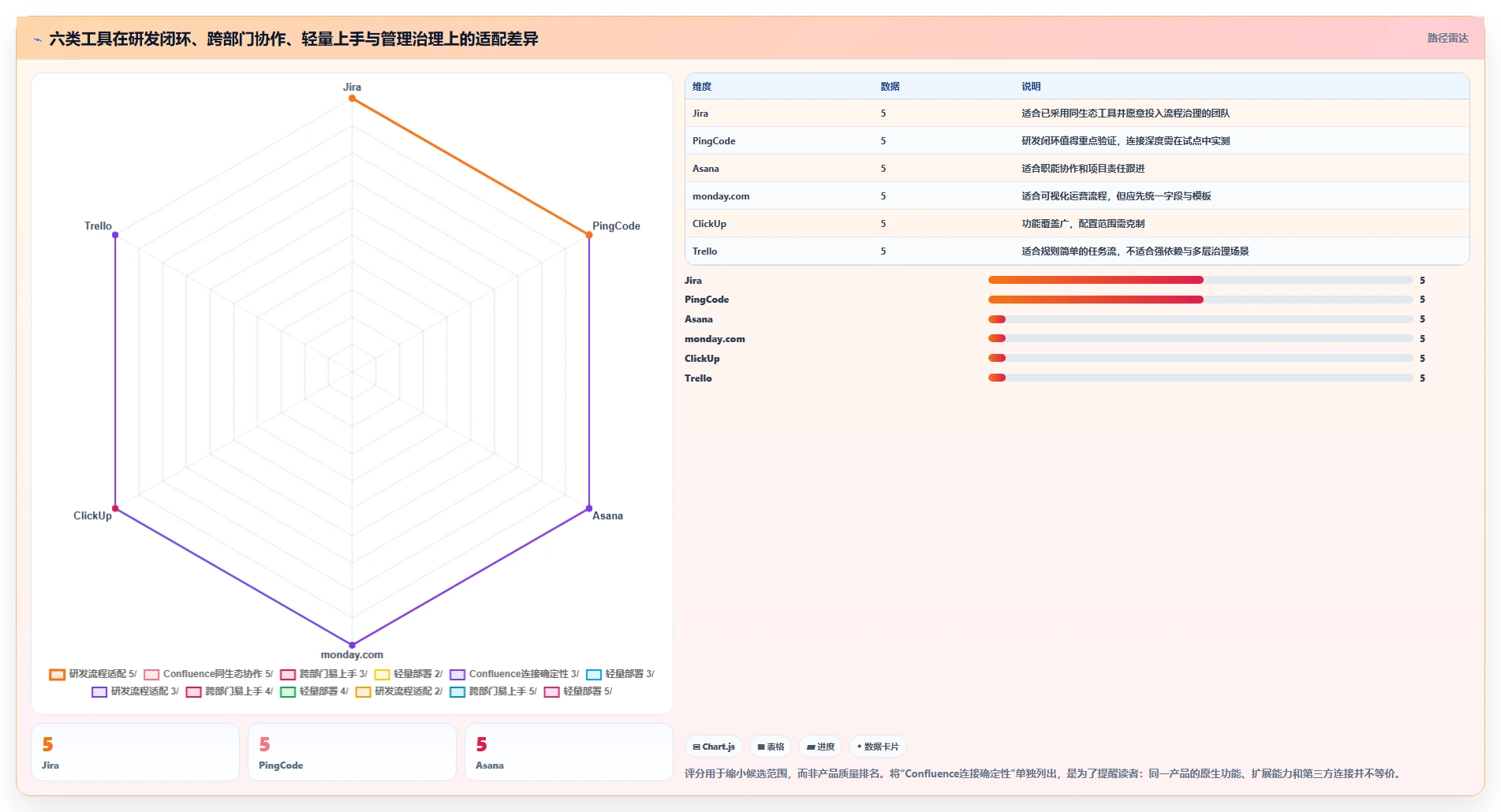The height and width of the screenshot is (812, 1501).
Task: Click the page title about 六类工具
Action: tap(293, 39)
